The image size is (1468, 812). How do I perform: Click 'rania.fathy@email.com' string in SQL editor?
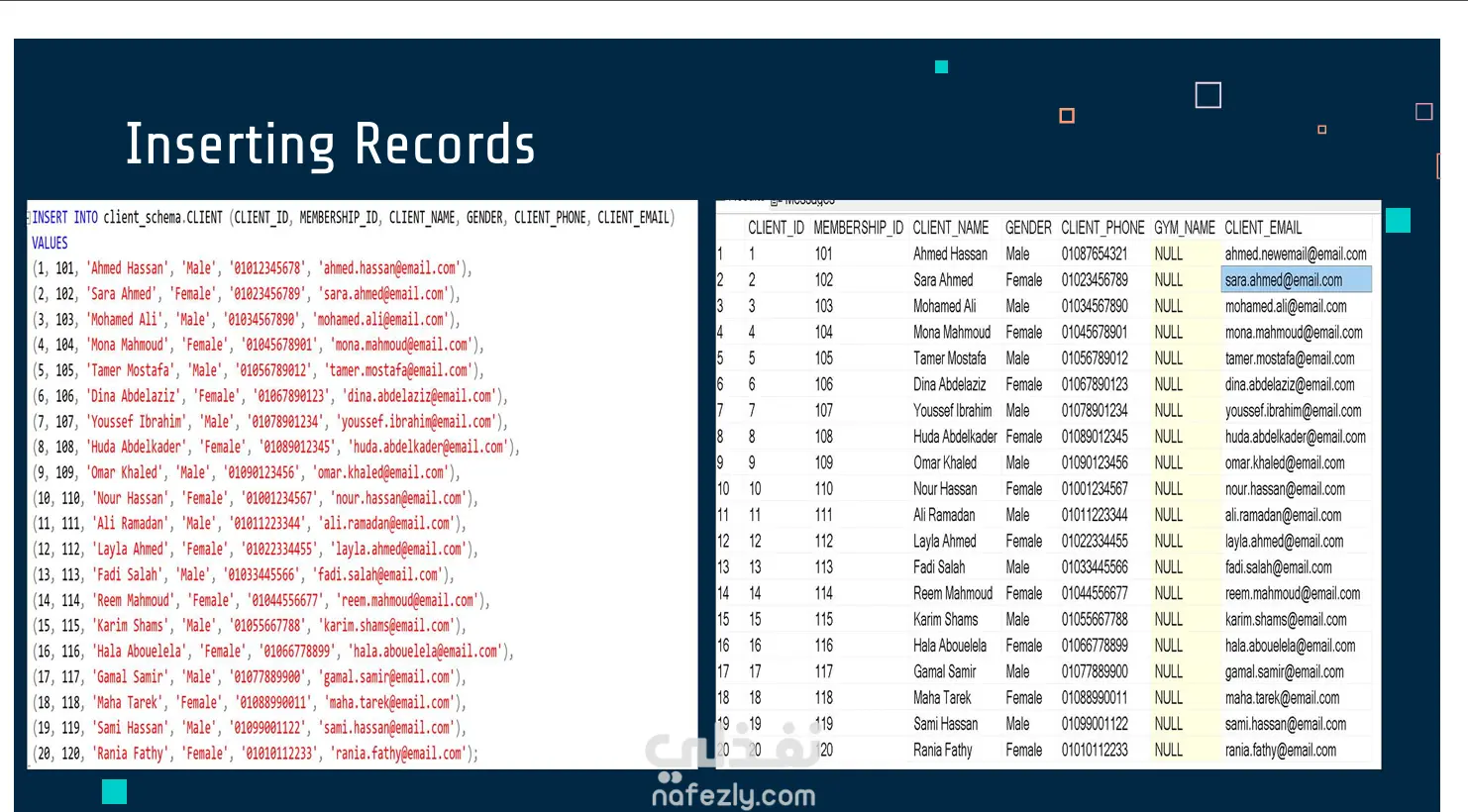pos(398,754)
